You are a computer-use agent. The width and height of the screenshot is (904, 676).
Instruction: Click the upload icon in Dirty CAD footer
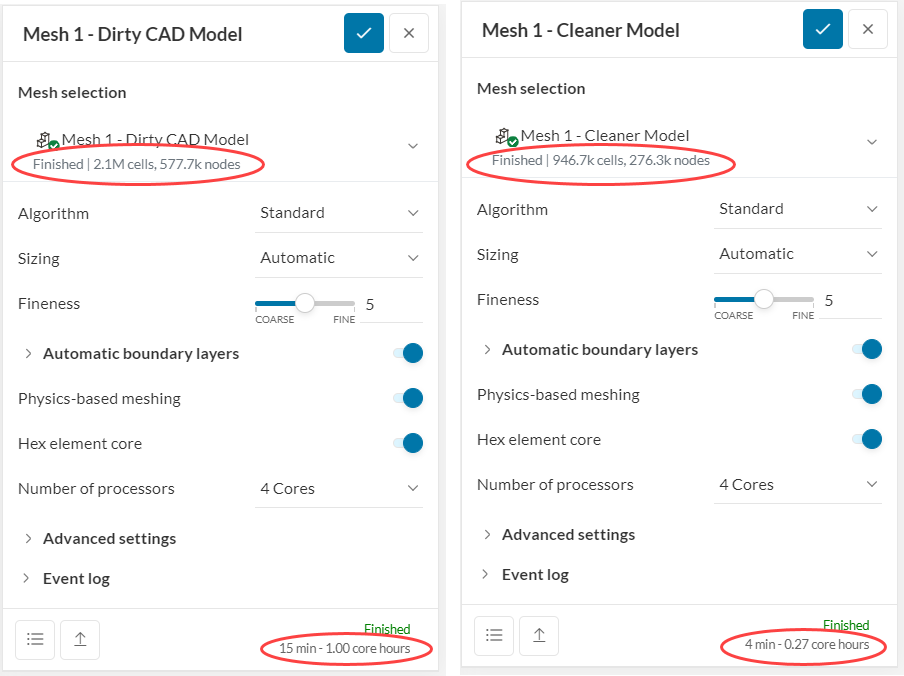click(79, 639)
